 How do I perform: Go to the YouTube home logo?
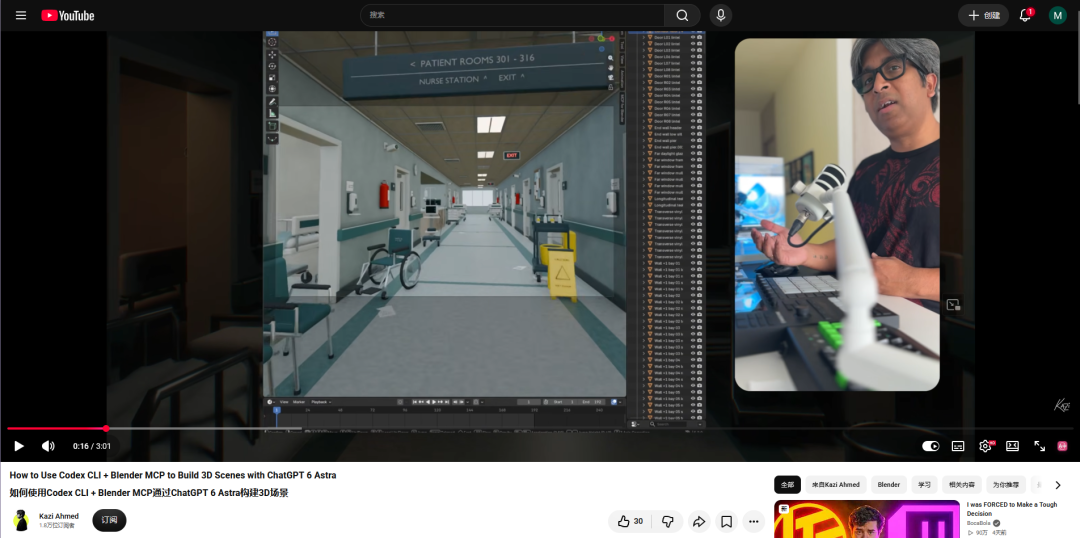(x=68, y=15)
